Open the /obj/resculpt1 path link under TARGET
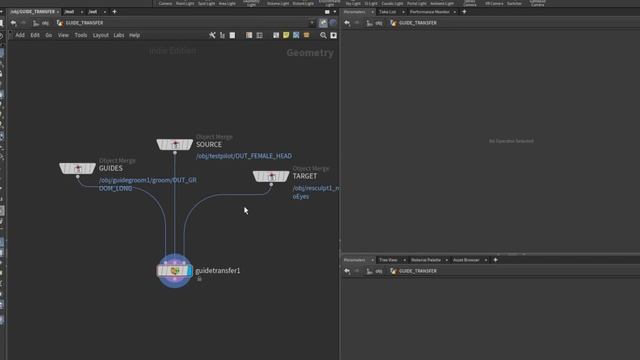This screenshot has width=640, height=360. [316, 192]
